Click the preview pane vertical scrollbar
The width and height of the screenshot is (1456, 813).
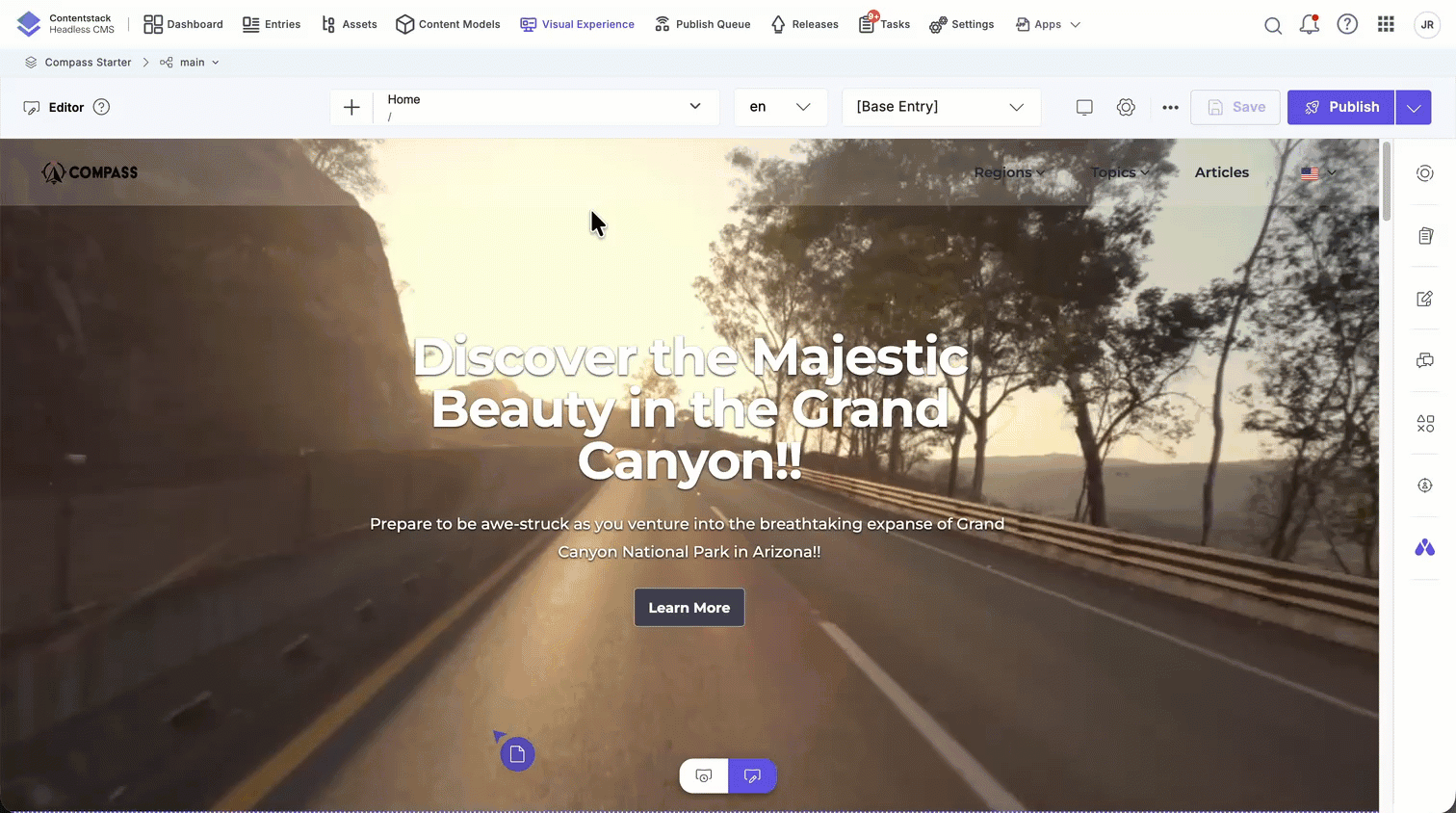(x=1387, y=183)
